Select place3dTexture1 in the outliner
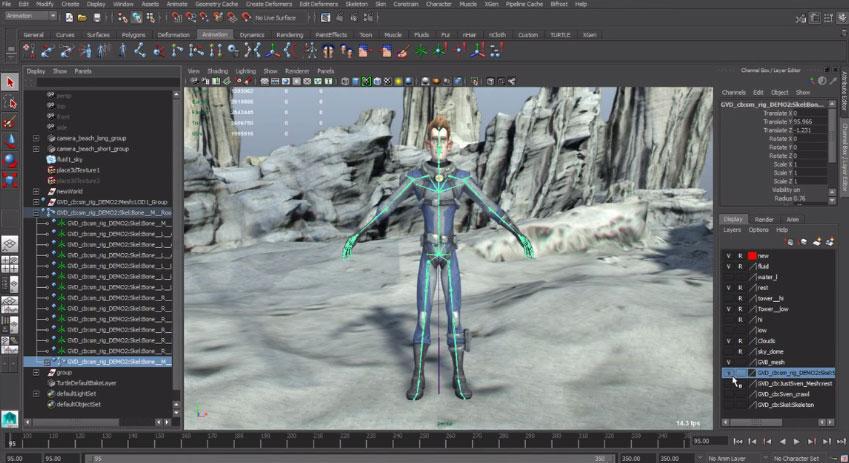This screenshot has width=849, height=463. (x=78, y=169)
